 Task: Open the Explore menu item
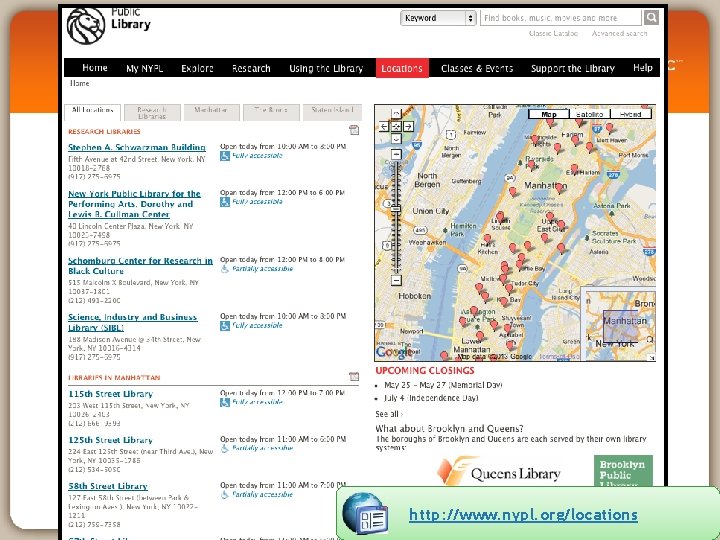click(197, 68)
